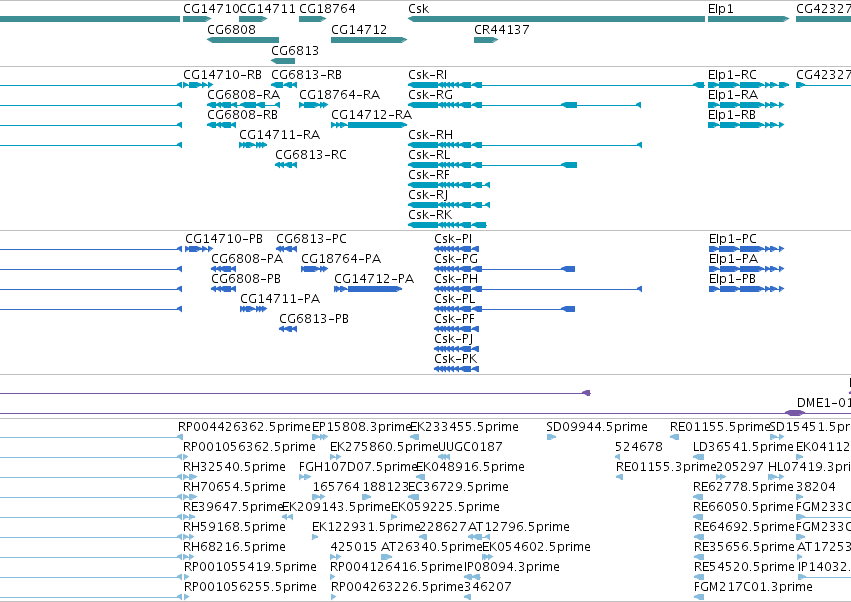Screen dimensions: 851x602
Task: Select the CG14712-PA protein
Action: click(368, 289)
